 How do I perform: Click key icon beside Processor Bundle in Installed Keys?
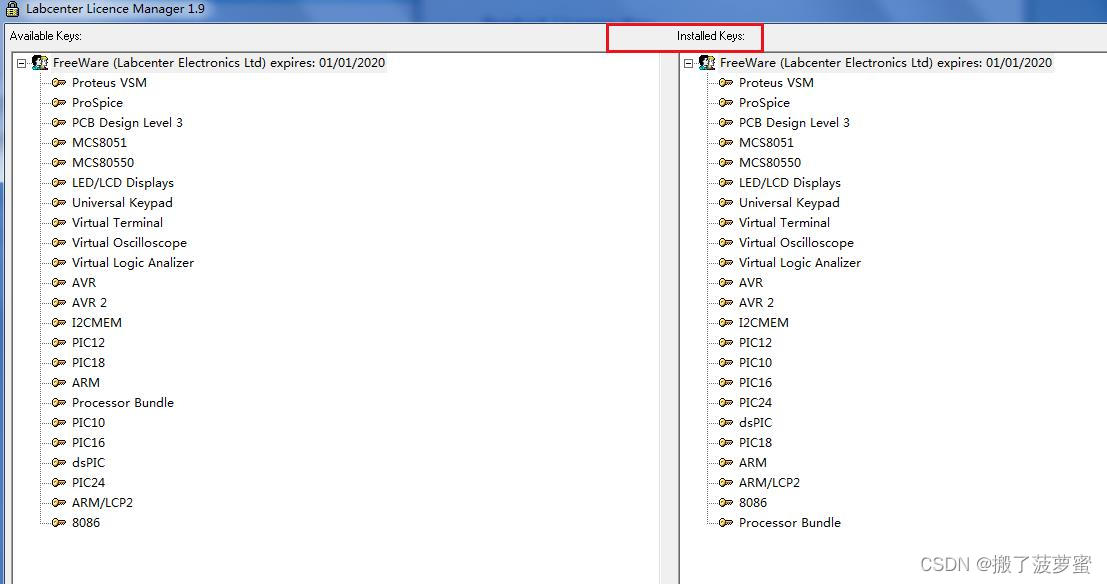click(726, 523)
